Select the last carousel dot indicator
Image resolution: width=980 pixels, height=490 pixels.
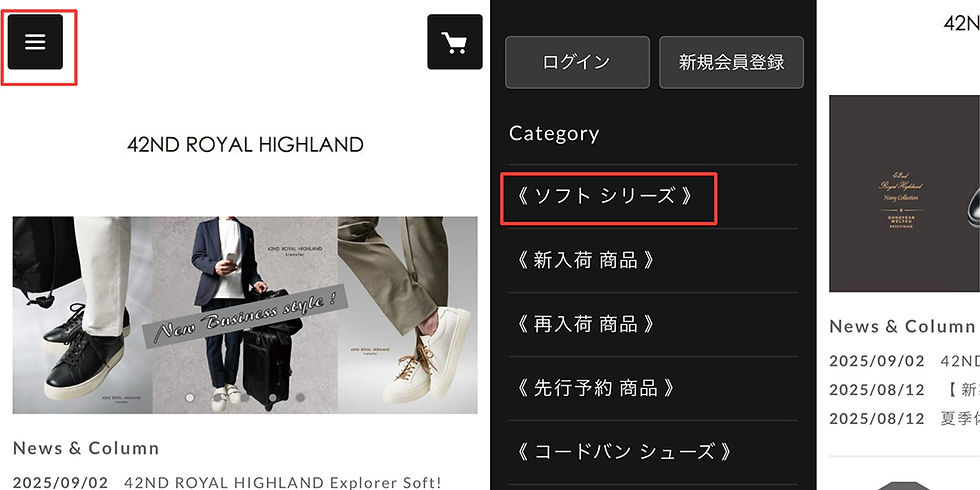[300, 398]
